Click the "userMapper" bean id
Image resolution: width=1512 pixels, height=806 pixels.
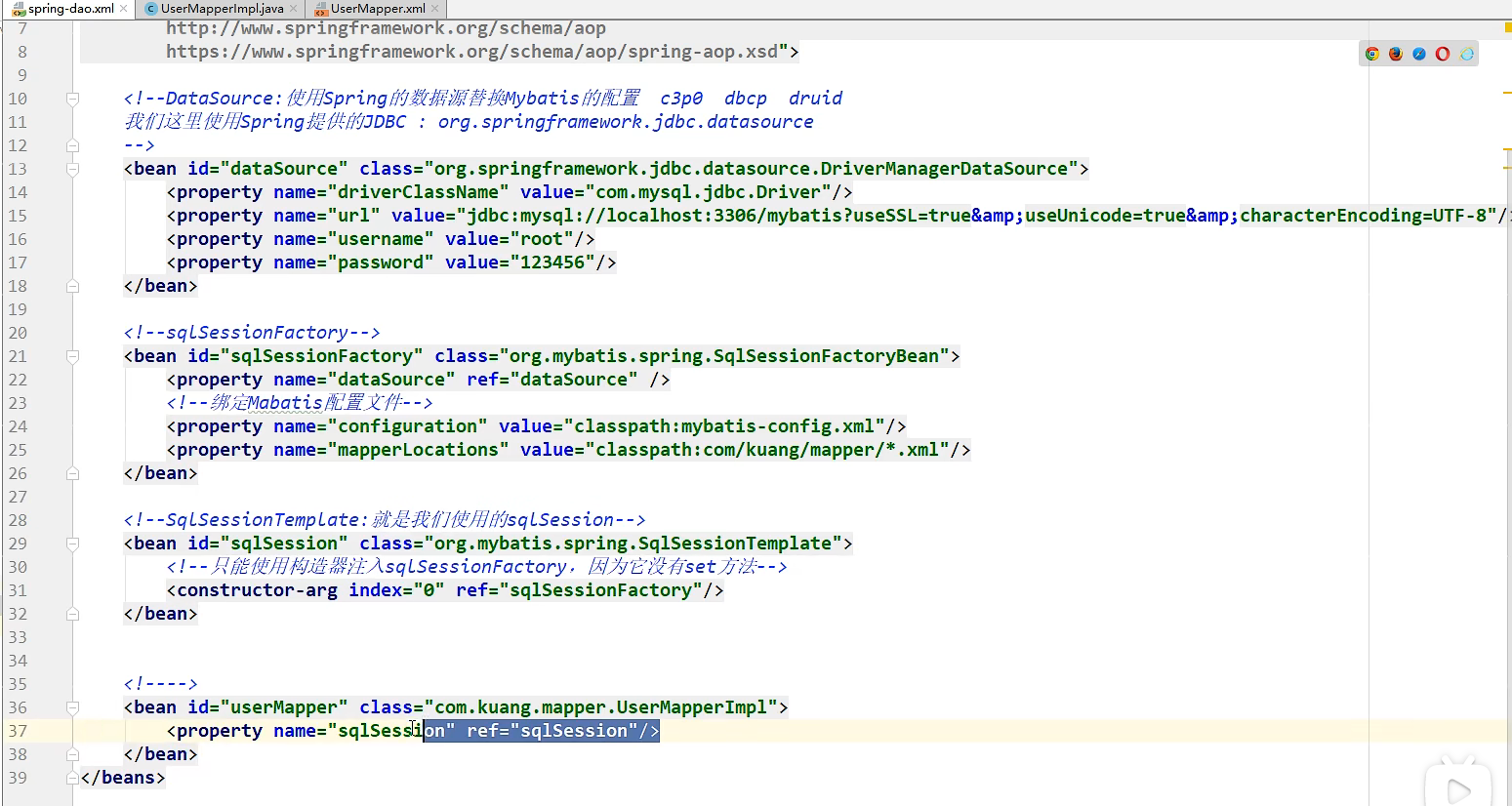tap(284, 707)
